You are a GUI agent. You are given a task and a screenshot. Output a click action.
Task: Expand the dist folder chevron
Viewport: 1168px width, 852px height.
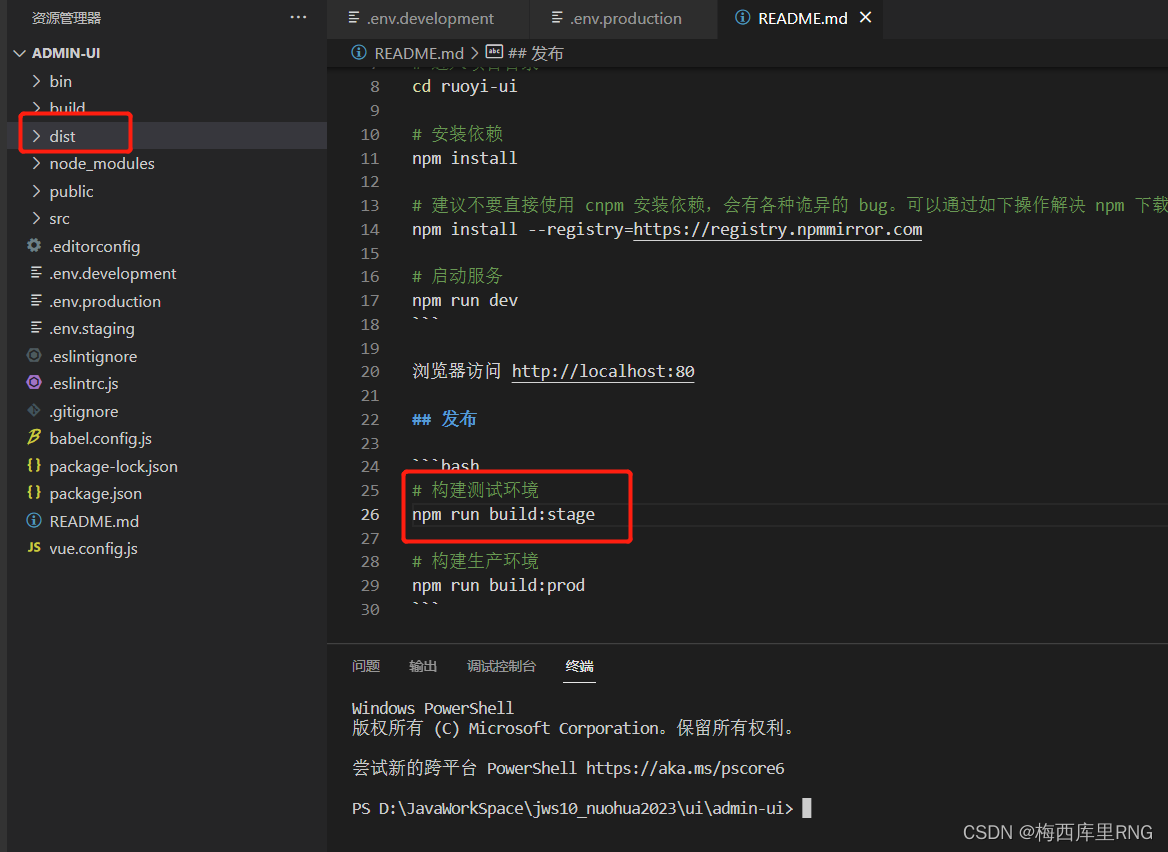(36, 136)
